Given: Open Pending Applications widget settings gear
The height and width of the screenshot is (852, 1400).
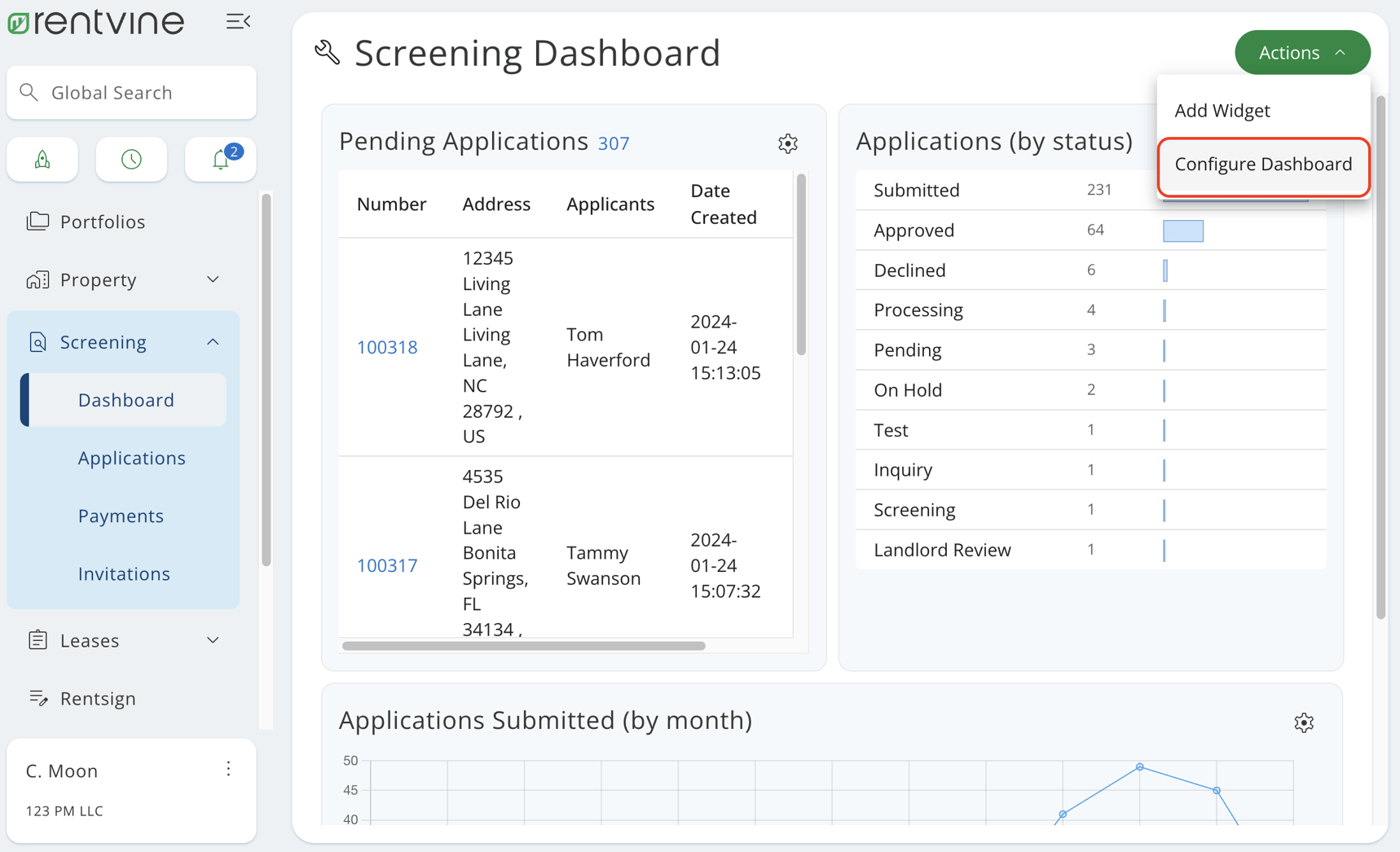Looking at the screenshot, I should tap(787, 143).
